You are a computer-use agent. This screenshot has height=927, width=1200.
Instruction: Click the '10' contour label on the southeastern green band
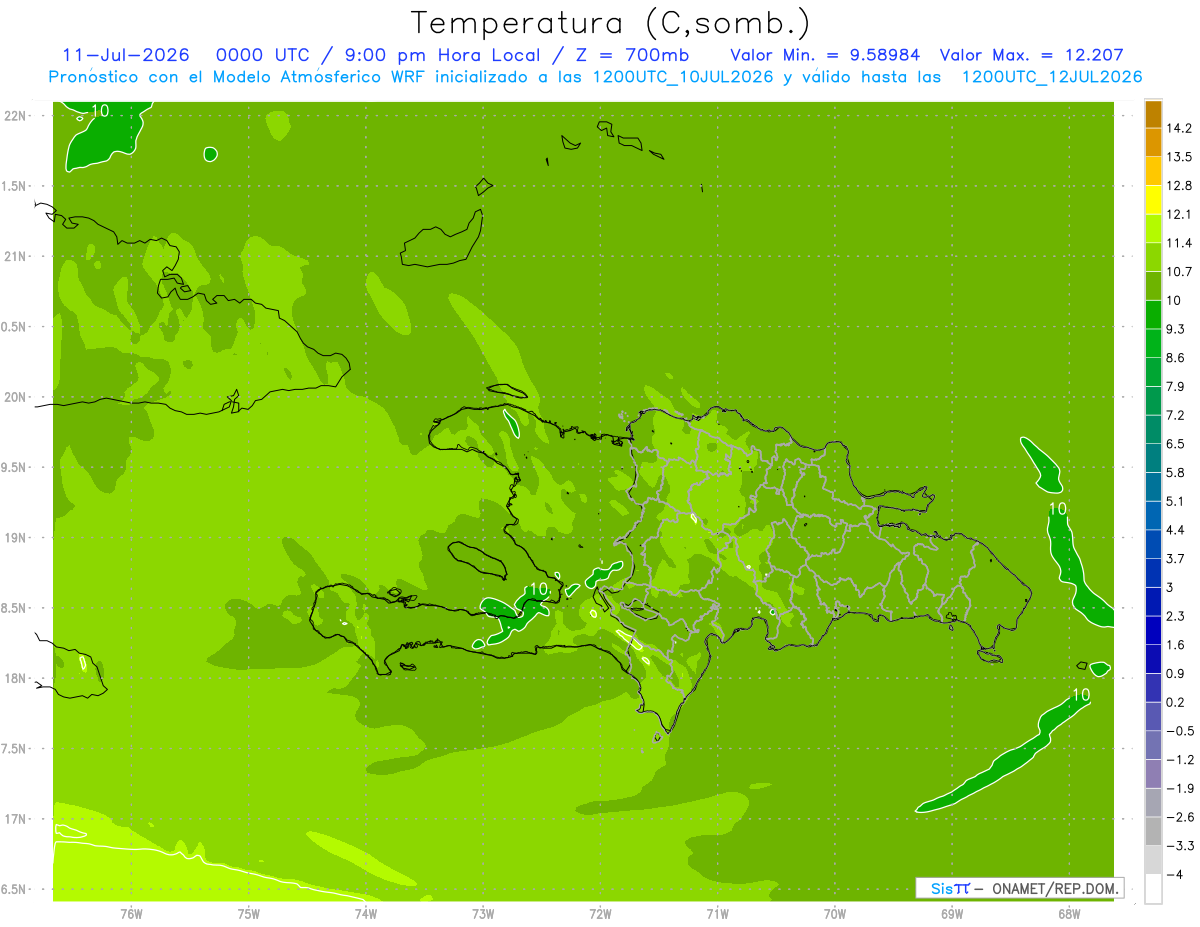1081,694
